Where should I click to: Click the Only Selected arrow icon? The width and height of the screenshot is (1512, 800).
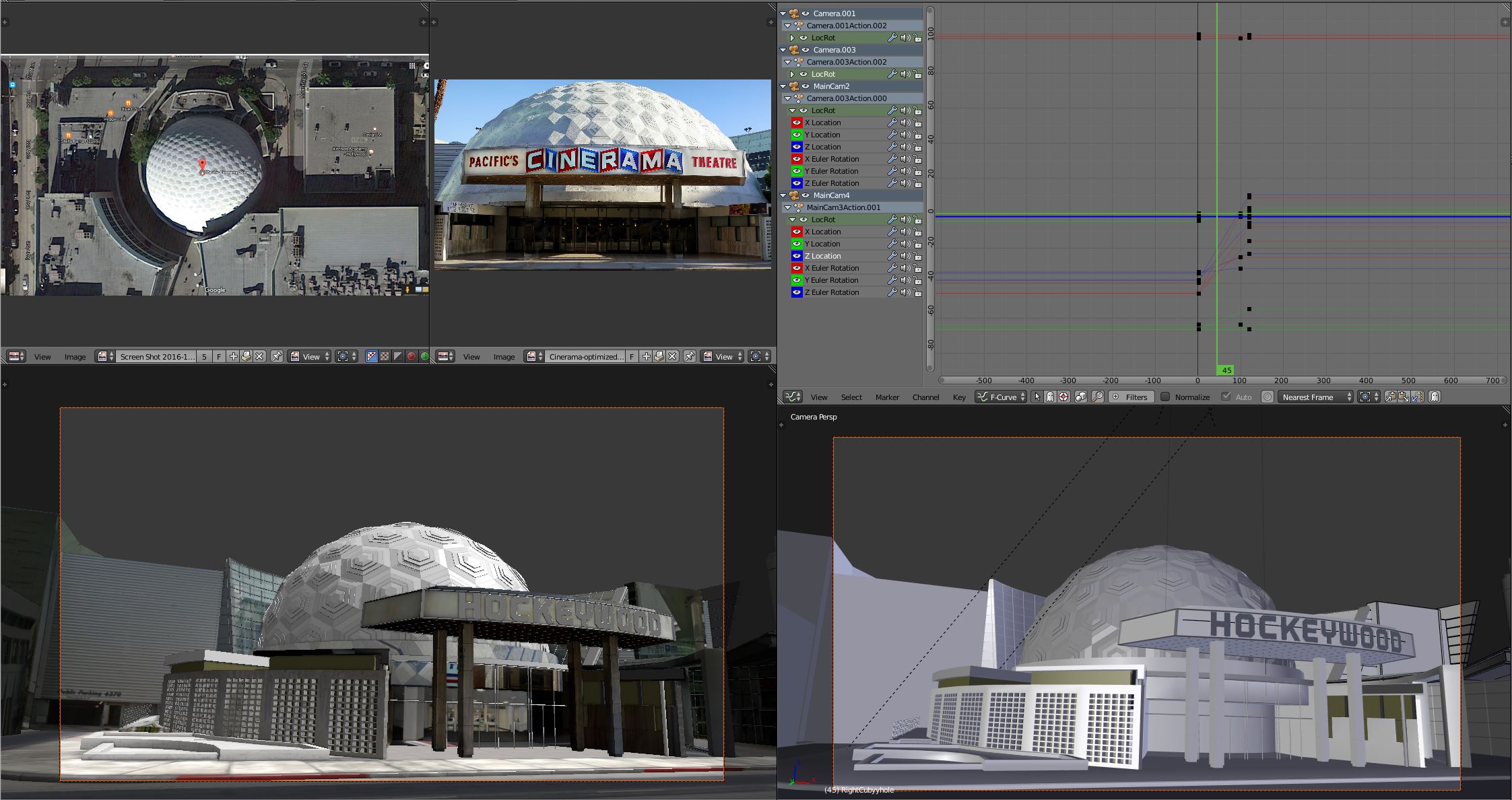[1037, 397]
